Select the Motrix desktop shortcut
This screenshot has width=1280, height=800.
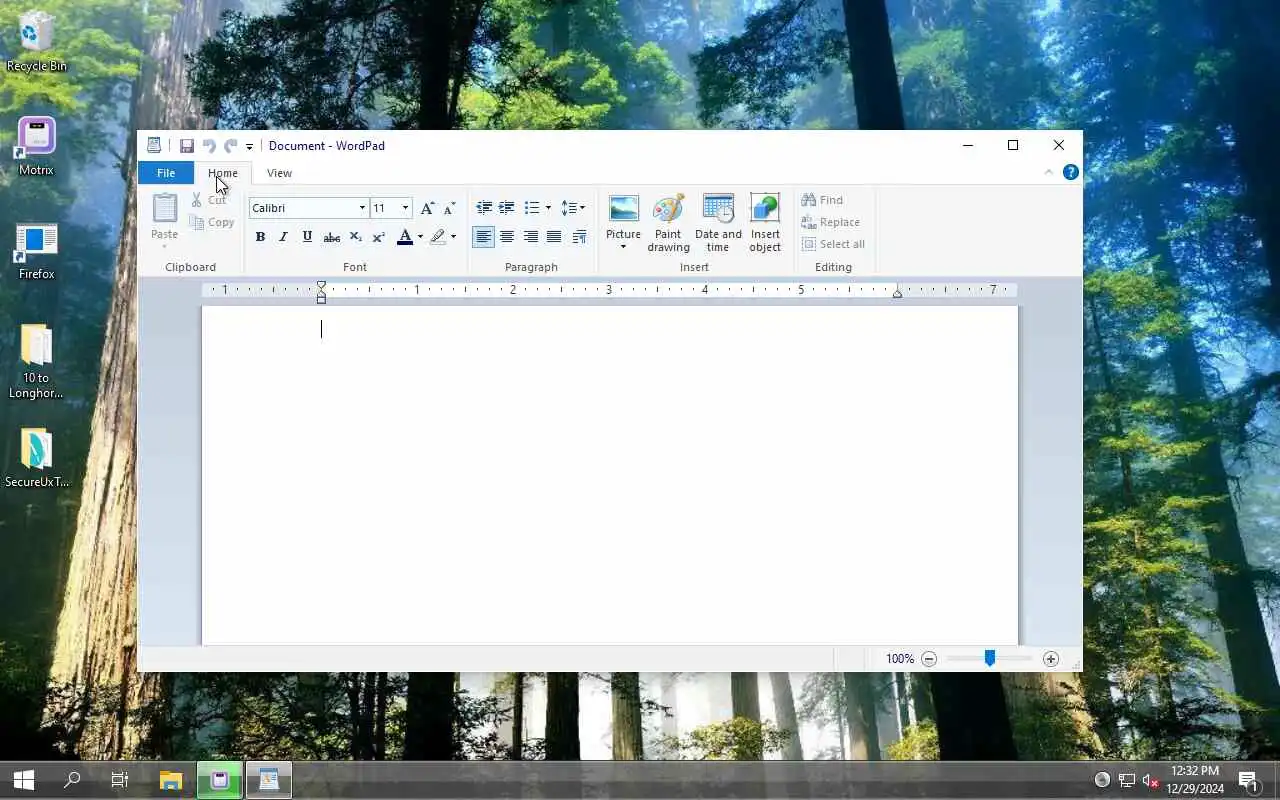37,146
